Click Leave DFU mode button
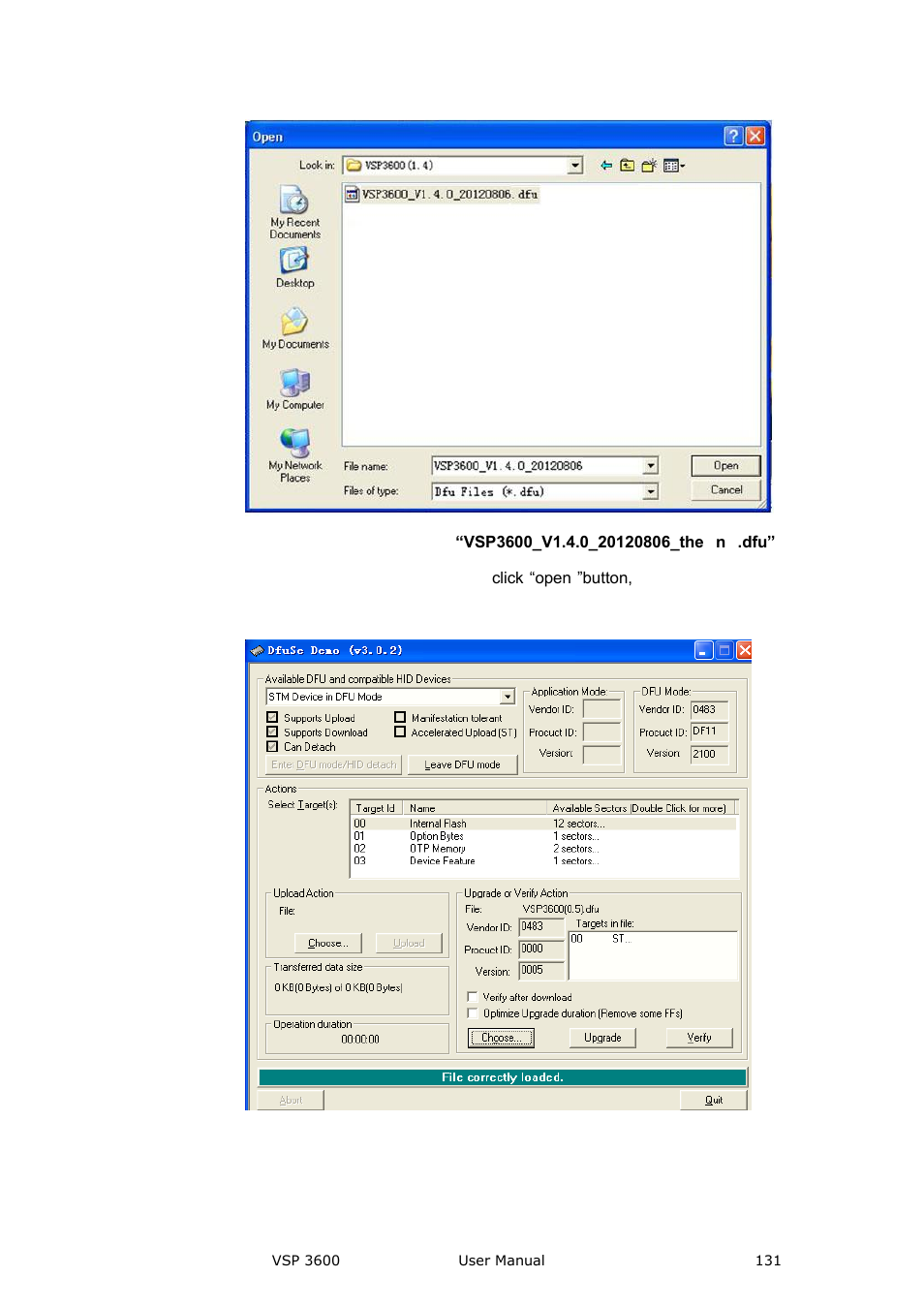 pyautogui.click(x=463, y=764)
